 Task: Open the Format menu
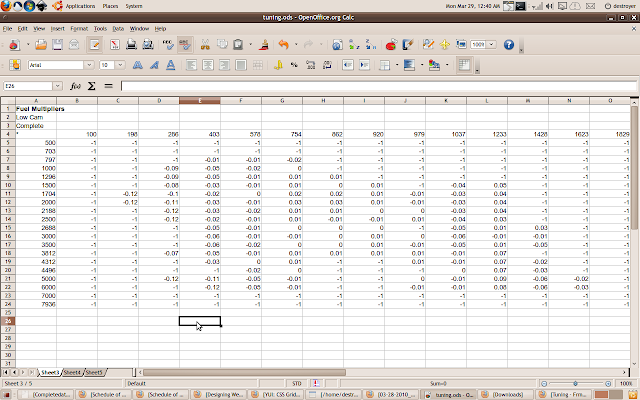click(77, 29)
